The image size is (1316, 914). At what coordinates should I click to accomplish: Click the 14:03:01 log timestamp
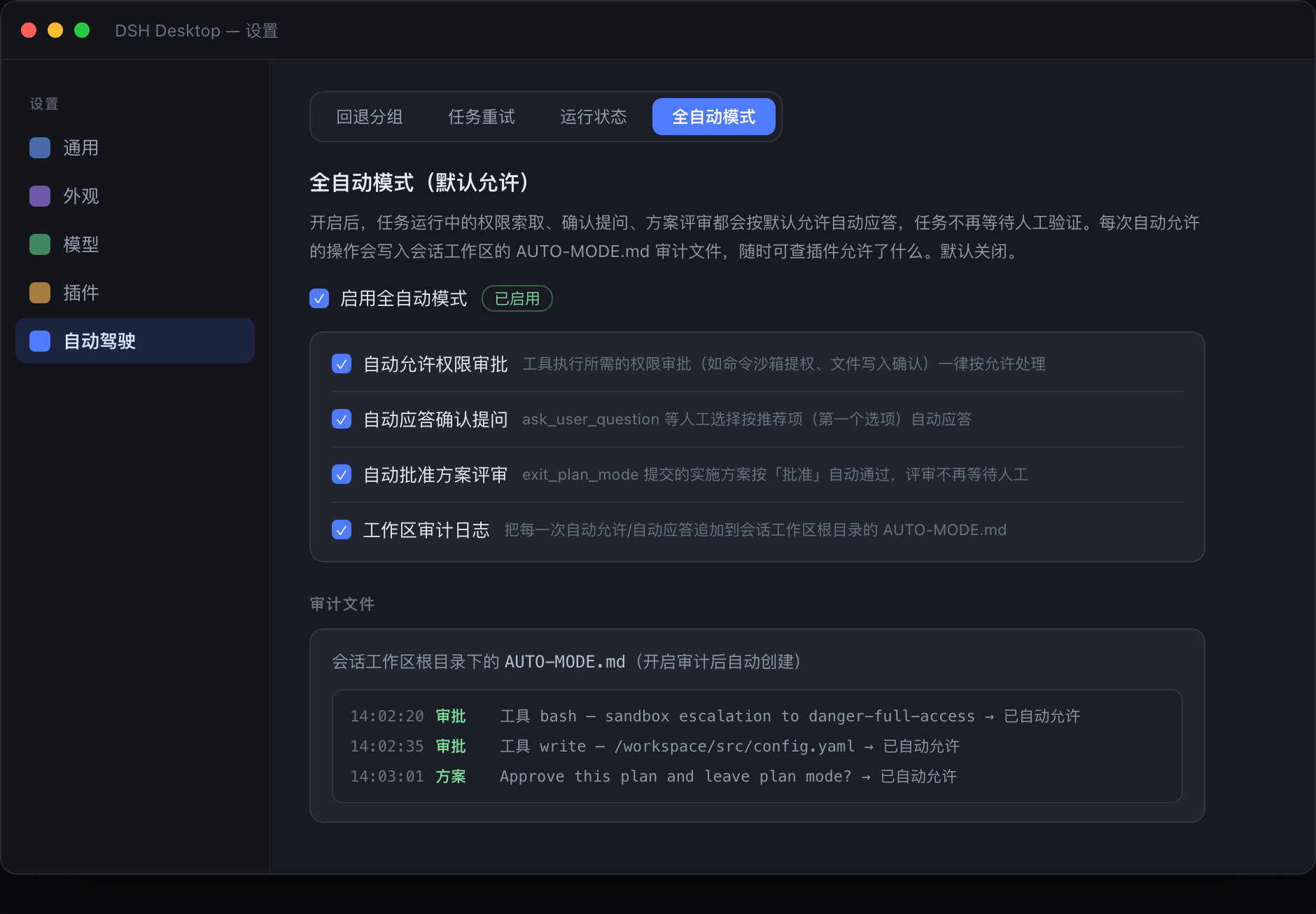pyautogui.click(x=387, y=776)
